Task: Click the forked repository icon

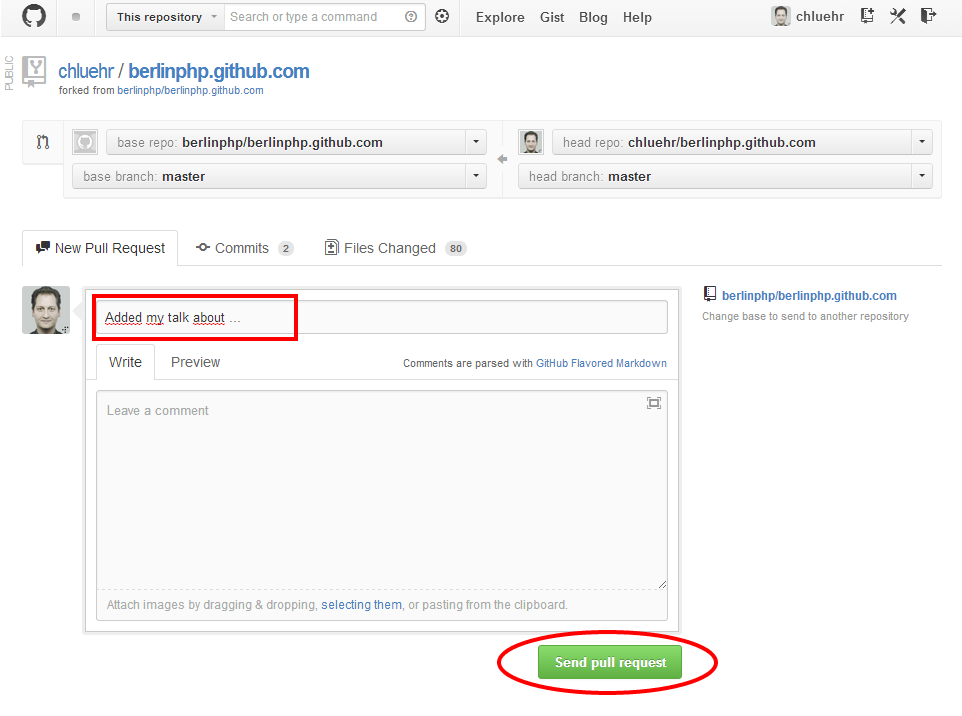Action: pyautogui.click(x=34, y=72)
